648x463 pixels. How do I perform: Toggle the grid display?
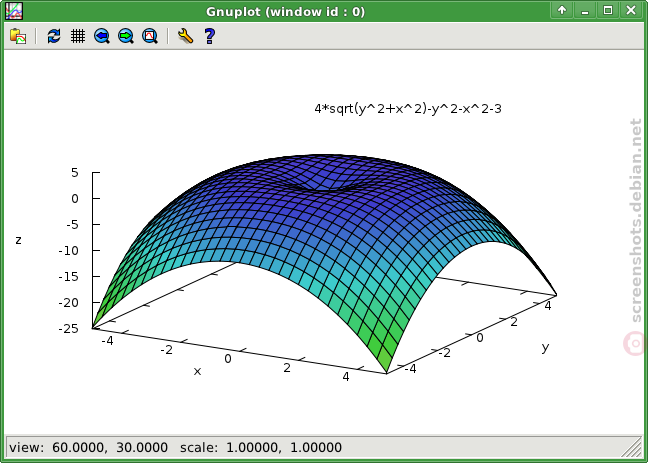tap(78, 36)
